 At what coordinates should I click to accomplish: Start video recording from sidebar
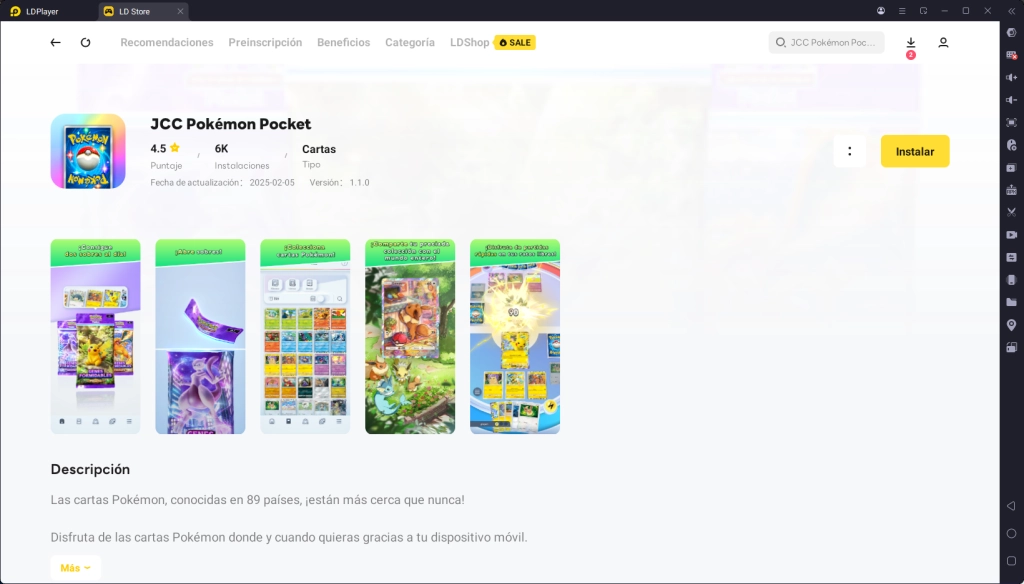(1012, 235)
